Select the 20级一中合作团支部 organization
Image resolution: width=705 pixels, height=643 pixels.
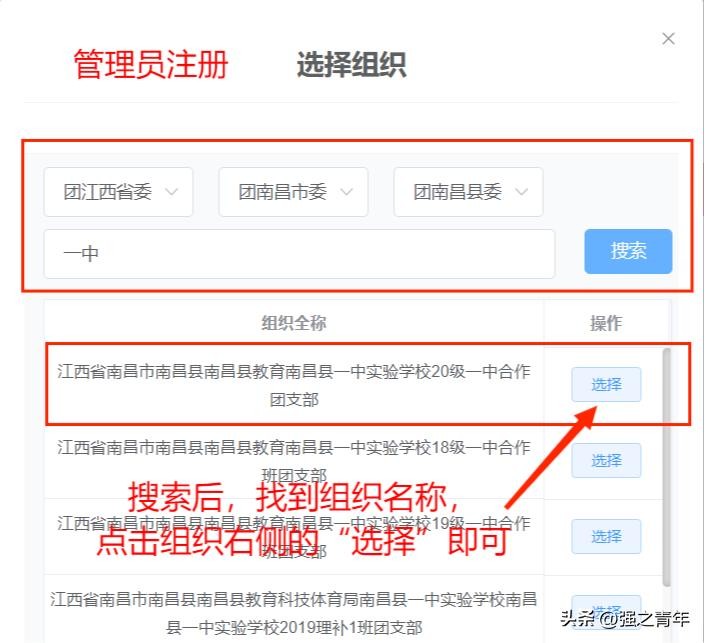tap(606, 384)
